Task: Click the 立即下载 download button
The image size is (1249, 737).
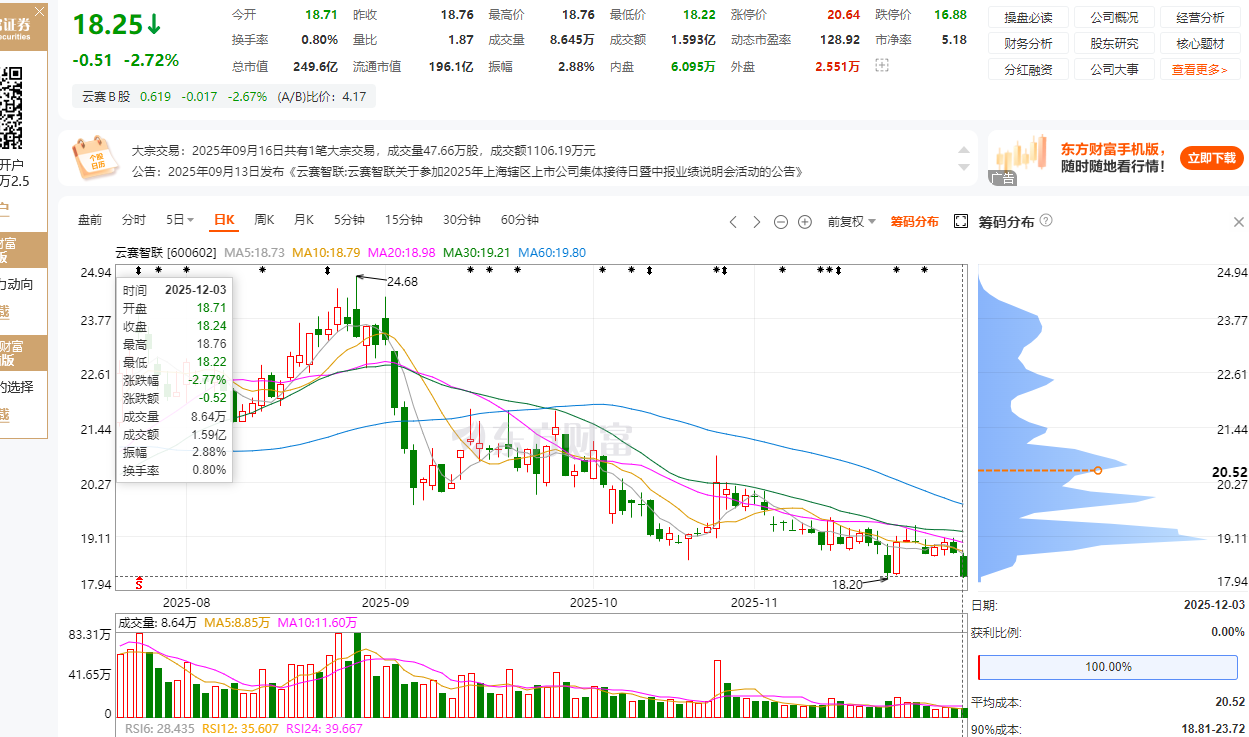Action: [x=1212, y=158]
